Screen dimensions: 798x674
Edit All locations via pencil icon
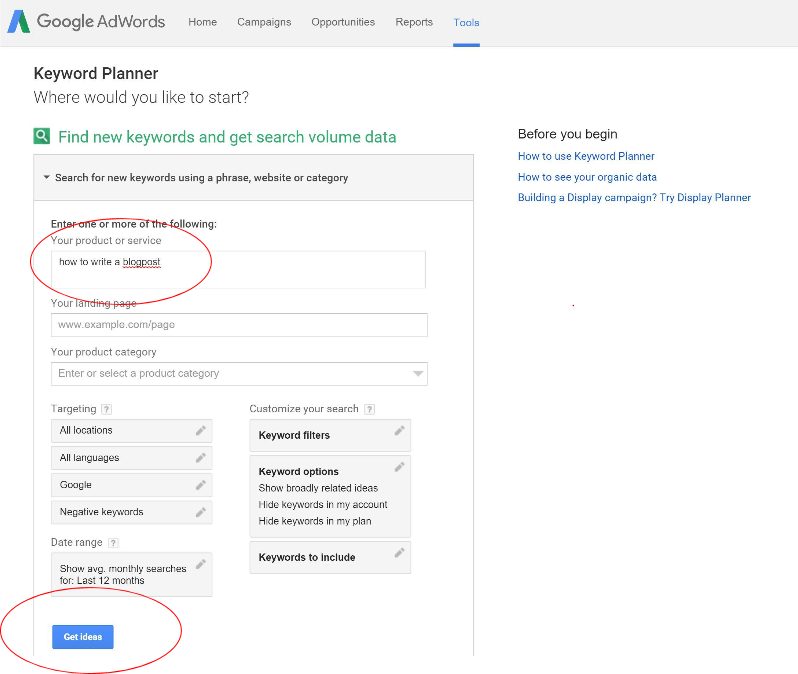pos(201,431)
